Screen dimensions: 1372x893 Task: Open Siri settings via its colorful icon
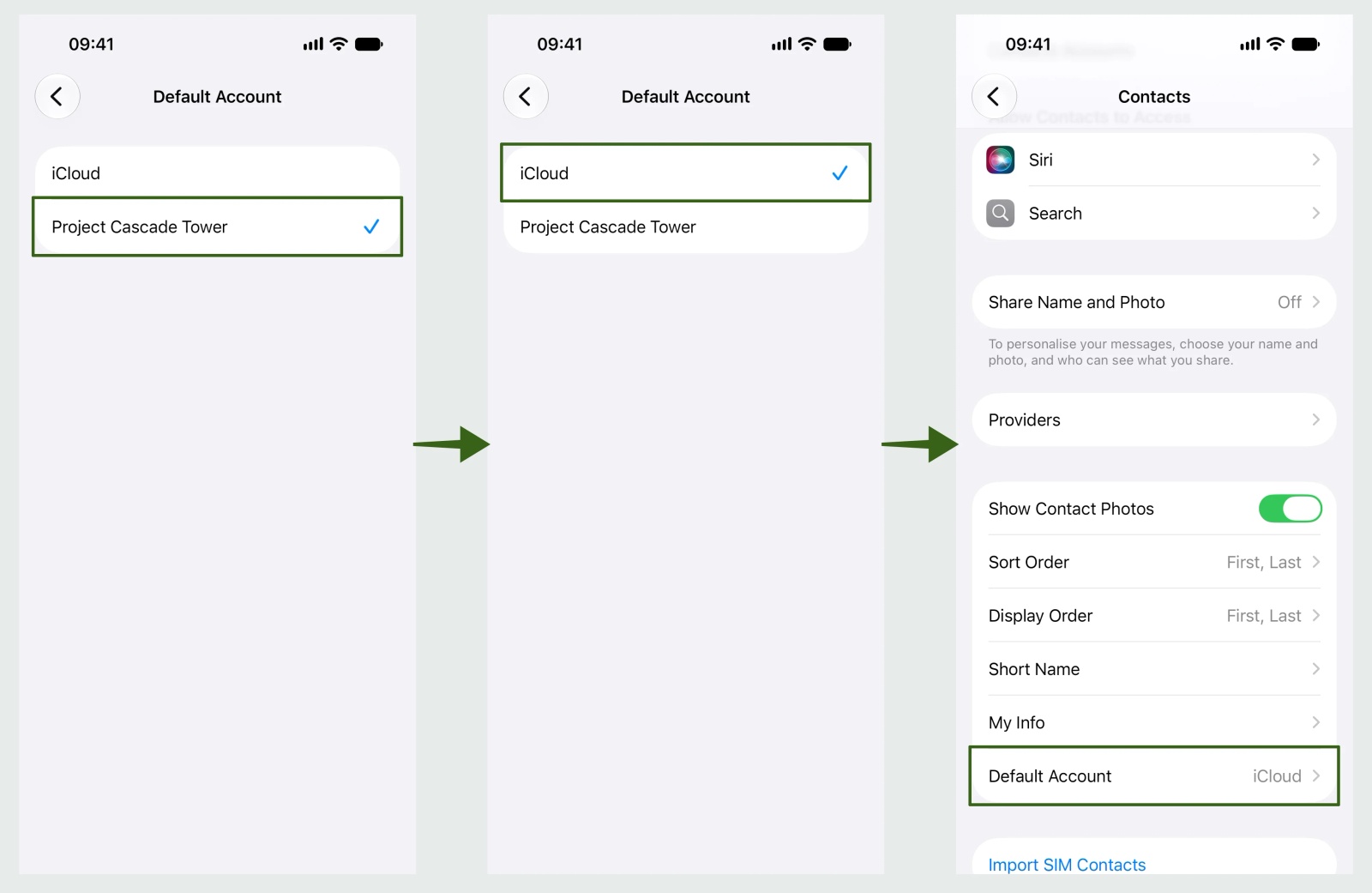1000,160
